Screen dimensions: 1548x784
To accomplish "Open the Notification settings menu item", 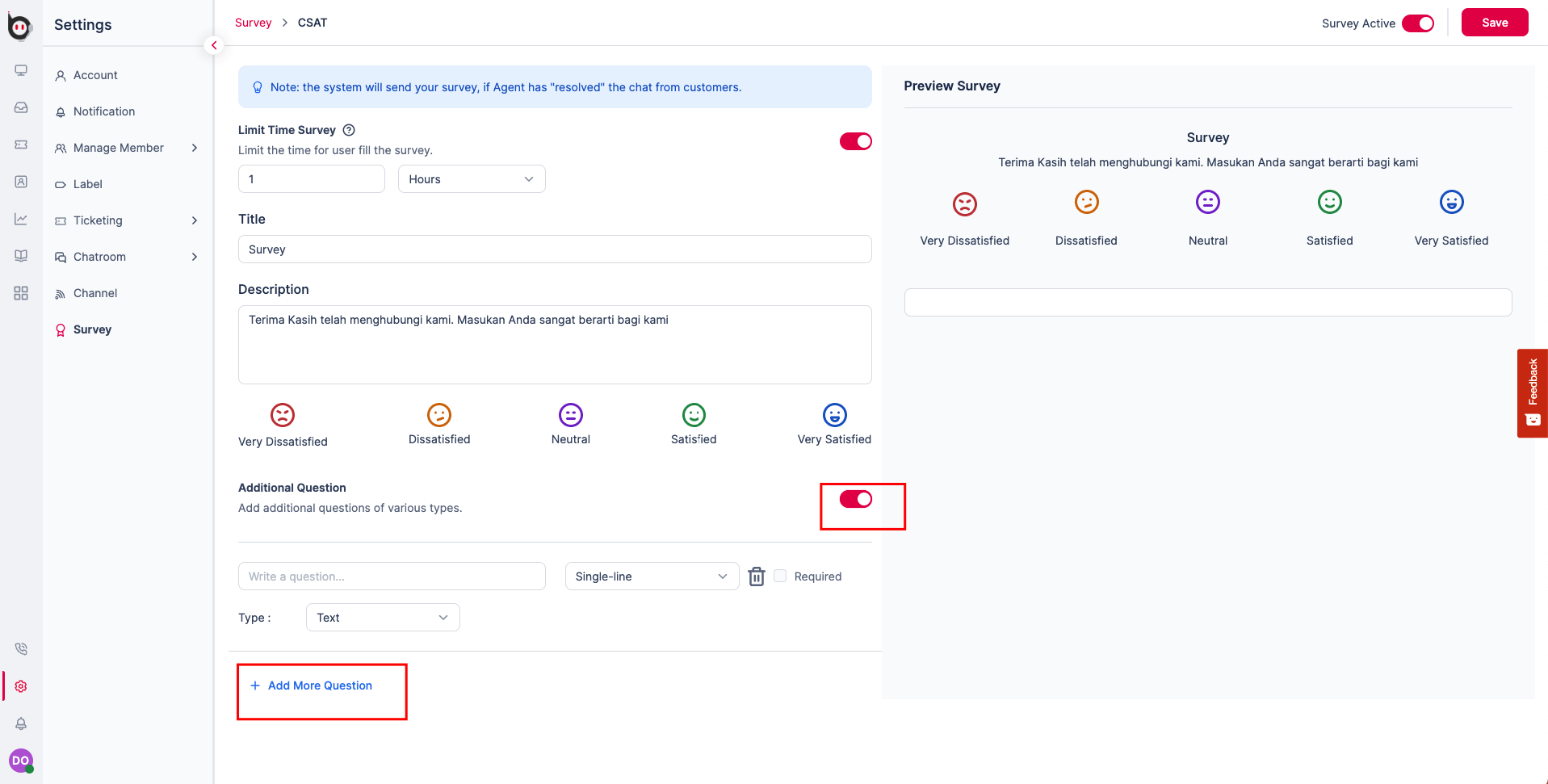I will [x=104, y=111].
